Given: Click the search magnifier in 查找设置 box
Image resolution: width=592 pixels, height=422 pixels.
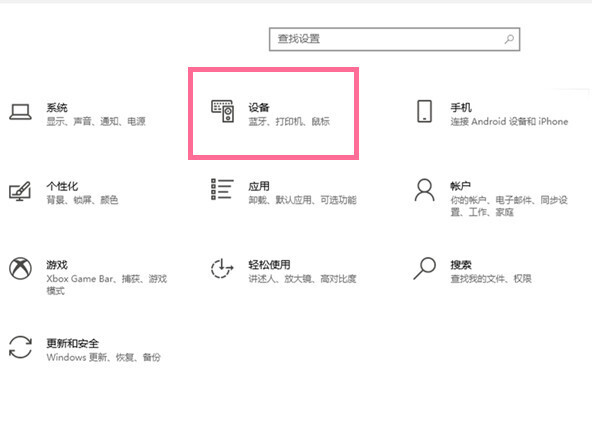Looking at the screenshot, I should [509, 39].
